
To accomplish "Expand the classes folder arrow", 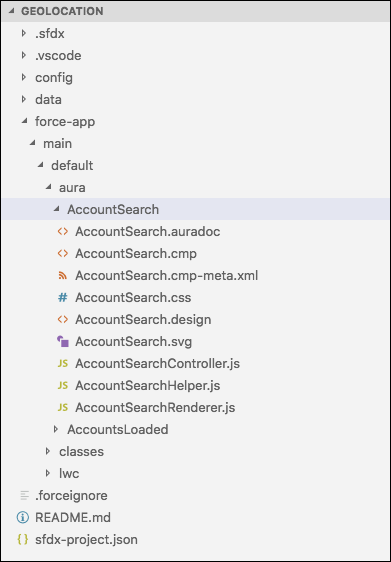I will [x=48, y=452].
